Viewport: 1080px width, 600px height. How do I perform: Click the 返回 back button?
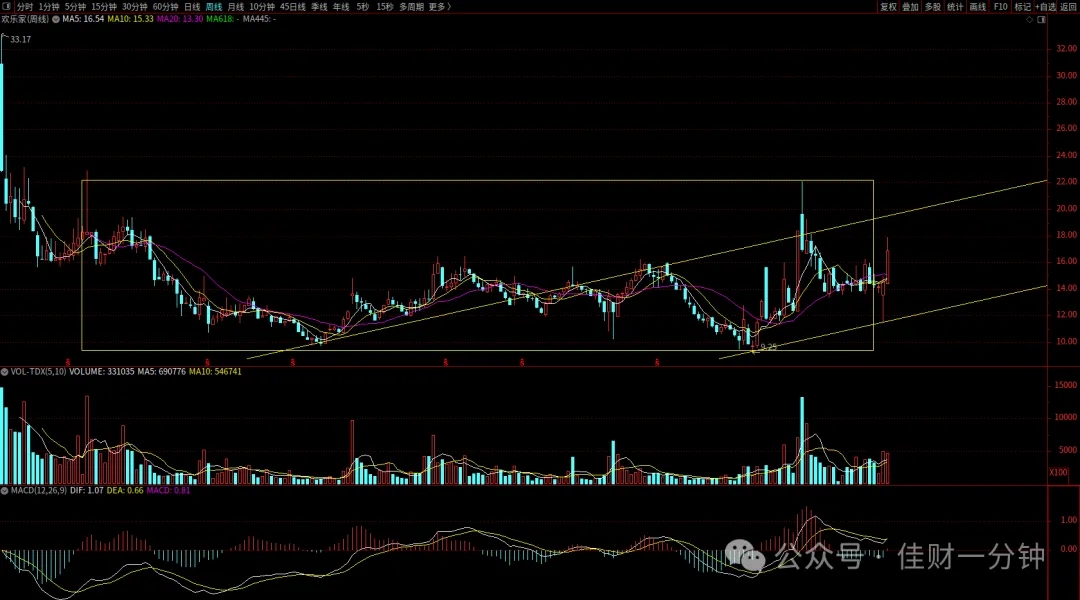pyautogui.click(x=1068, y=7)
